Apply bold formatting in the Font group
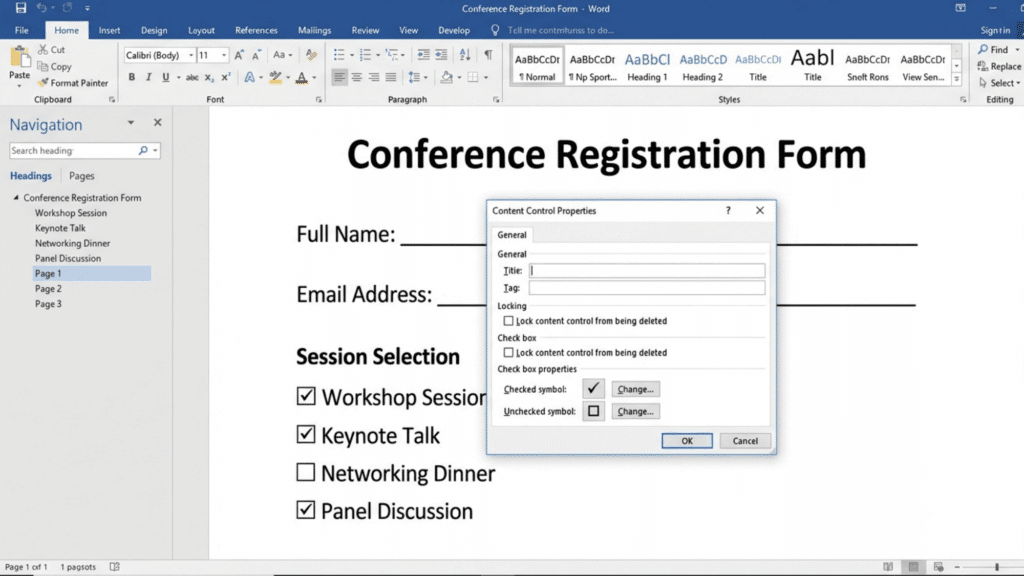This screenshot has height=576, width=1024. 132,77
